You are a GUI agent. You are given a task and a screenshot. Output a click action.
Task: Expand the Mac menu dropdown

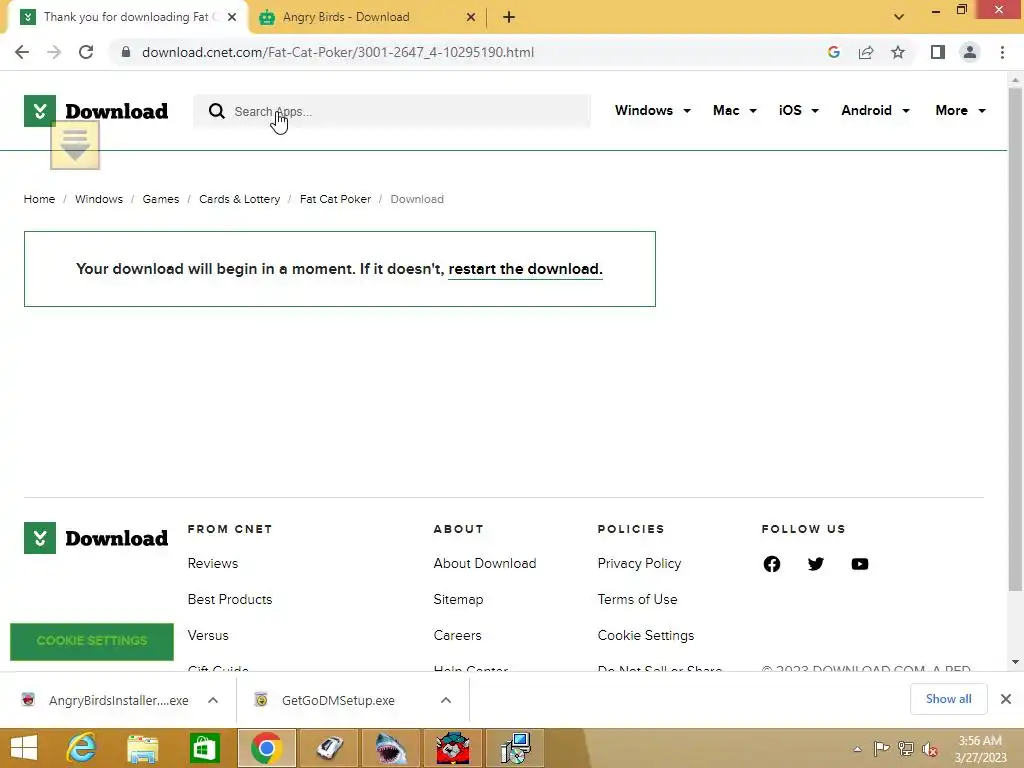coord(735,110)
